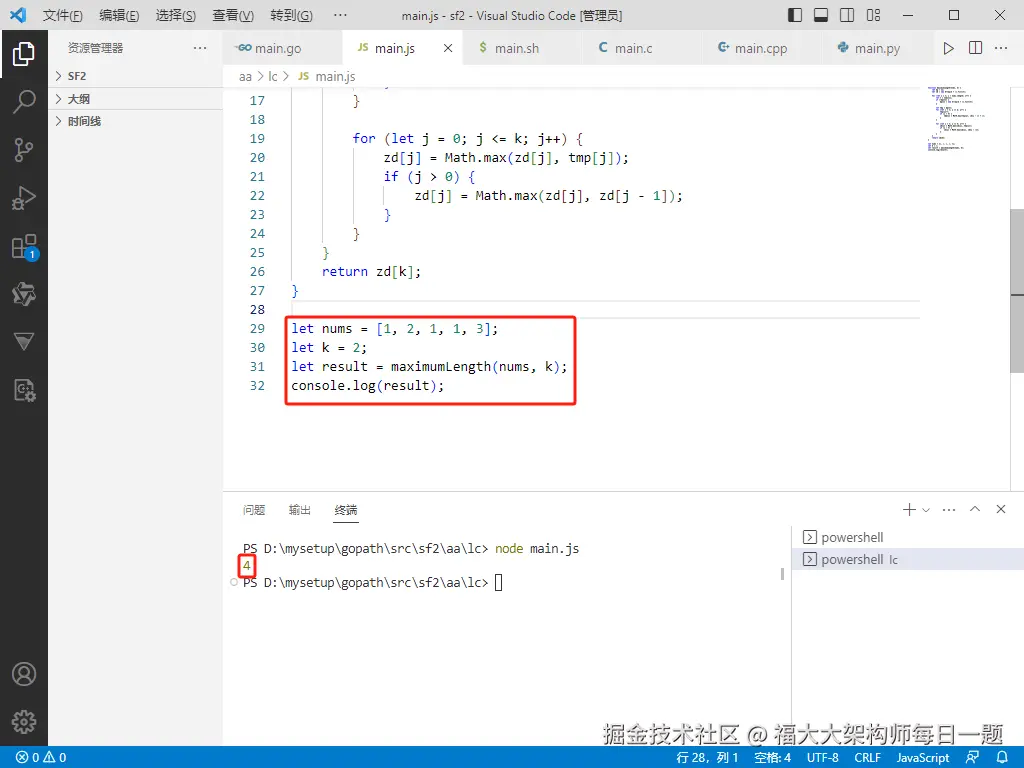Open notifications bell in status bar
The height and width of the screenshot is (768, 1024).
click(x=1002, y=757)
